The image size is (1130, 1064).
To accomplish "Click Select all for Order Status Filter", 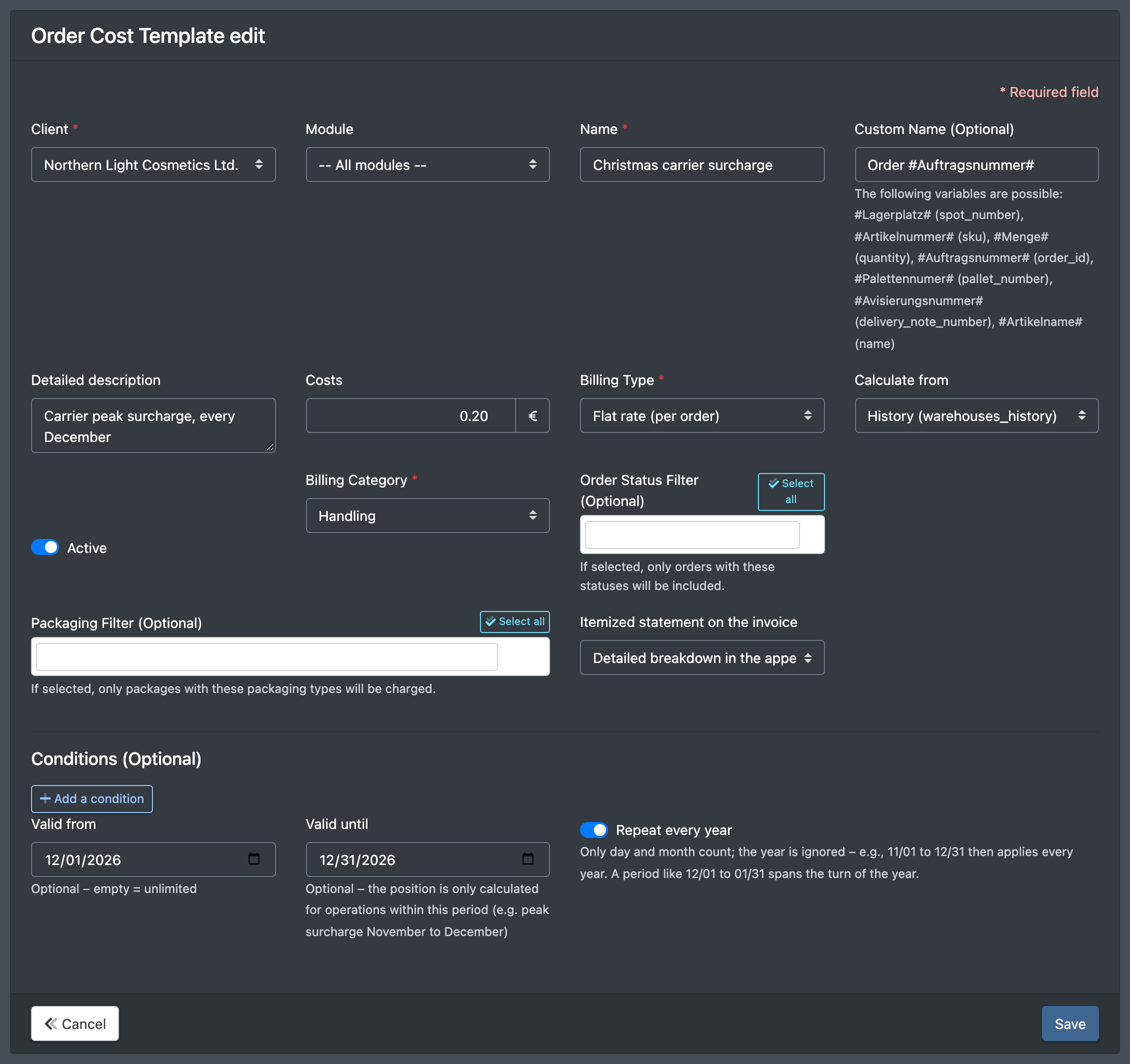I will 790,491.
